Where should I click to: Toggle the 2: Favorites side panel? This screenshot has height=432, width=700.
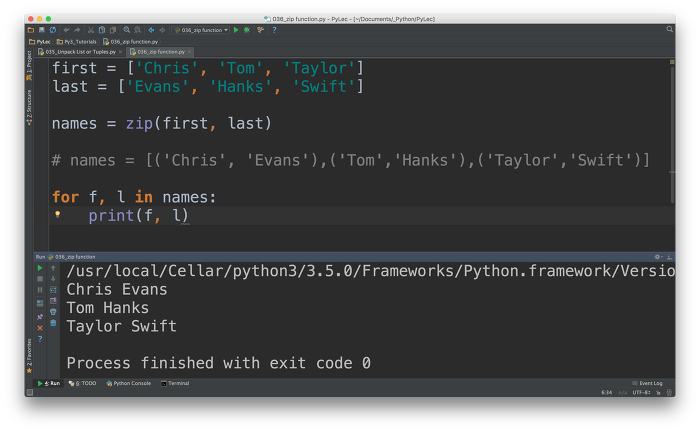29,356
